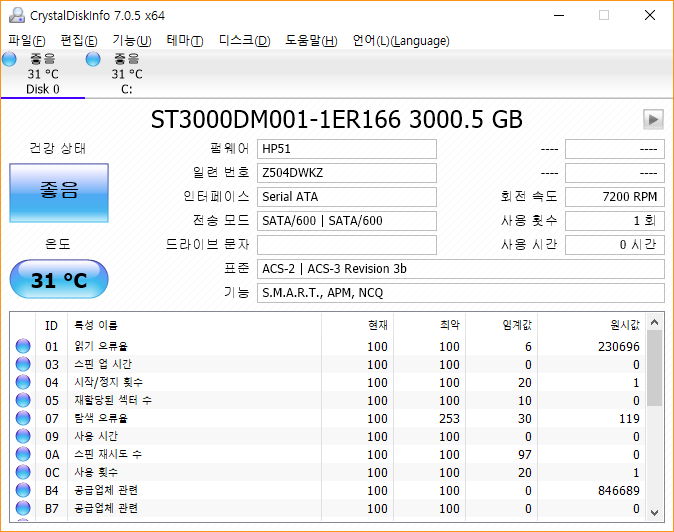Select the 재할당된 섹터 수 attribute row

(328, 401)
